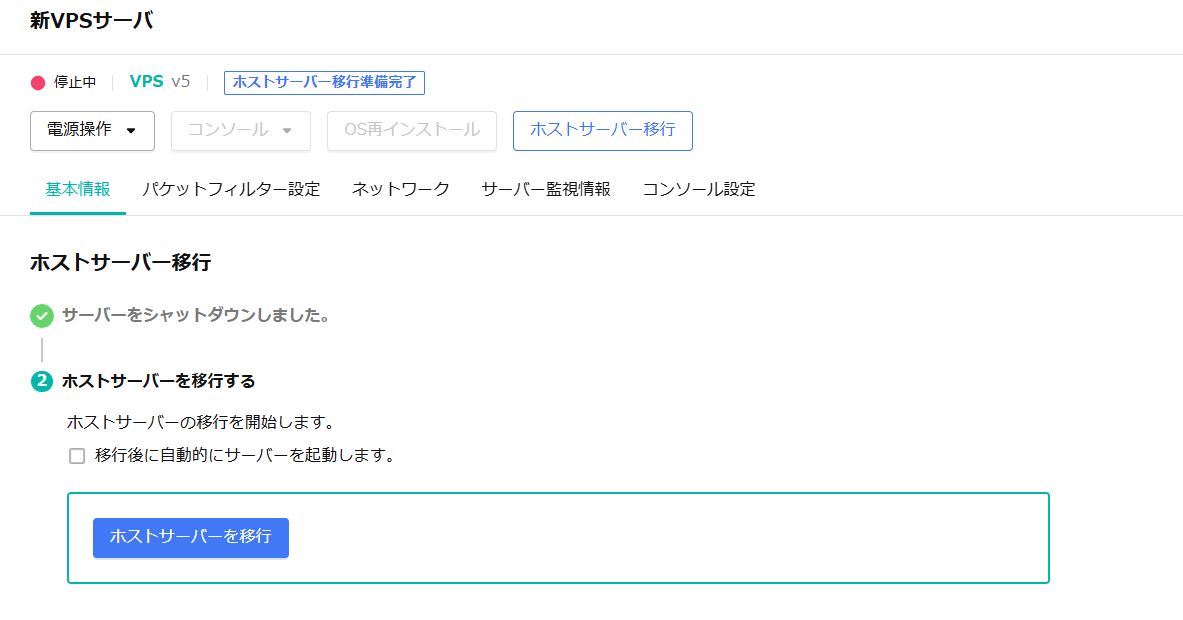Image resolution: width=1183 pixels, height=620 pixels.
Task: Switch to the パケットフィルター設定 tab
Action: 229,188
